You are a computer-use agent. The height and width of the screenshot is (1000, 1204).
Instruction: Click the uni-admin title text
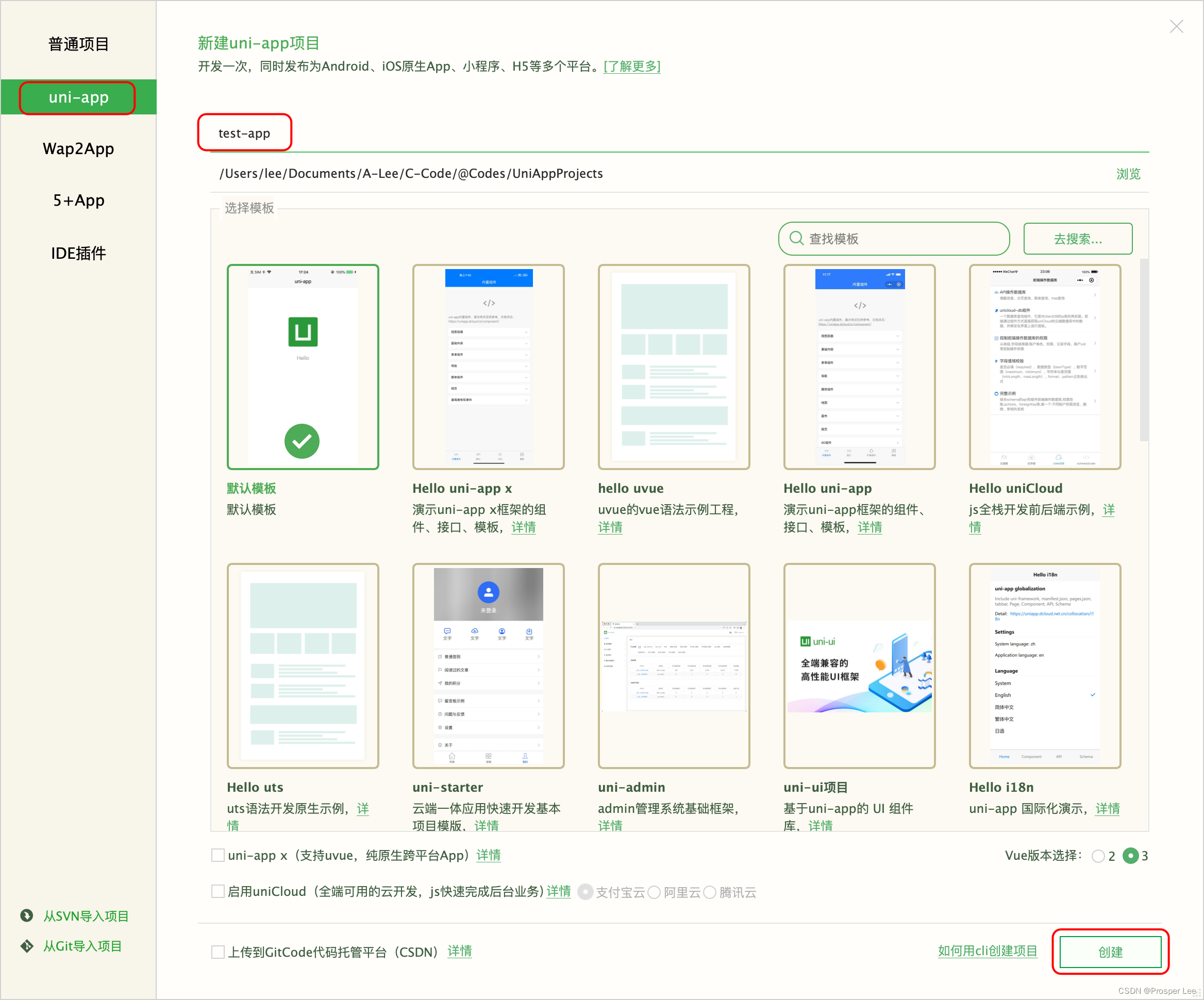(x=632, y=787)
